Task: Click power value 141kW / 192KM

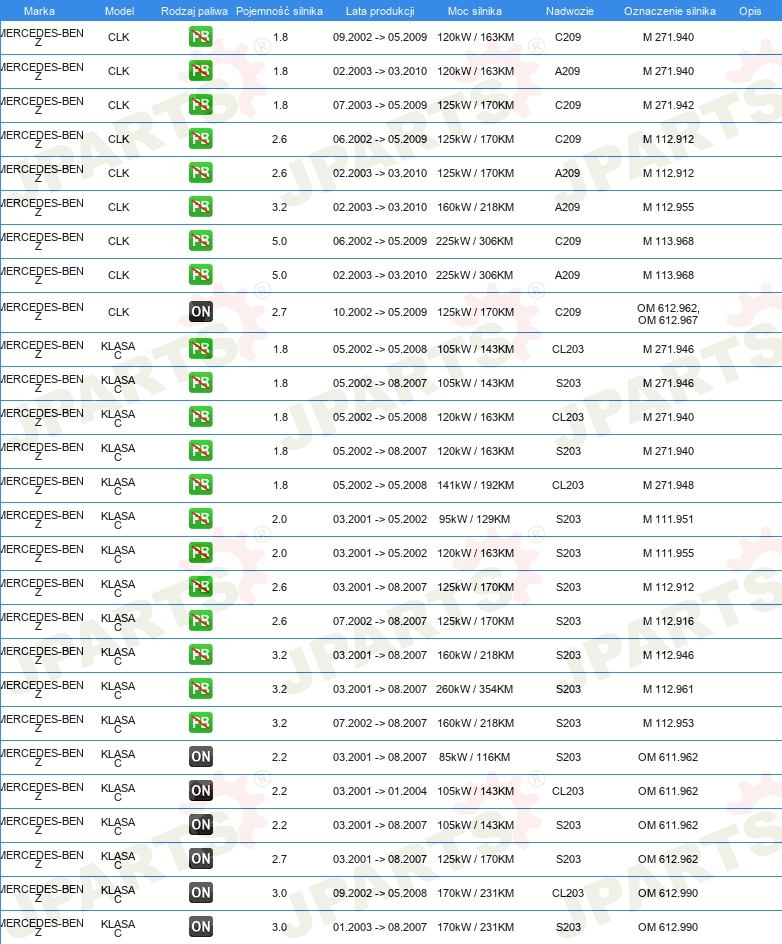Action: point(476,485)
